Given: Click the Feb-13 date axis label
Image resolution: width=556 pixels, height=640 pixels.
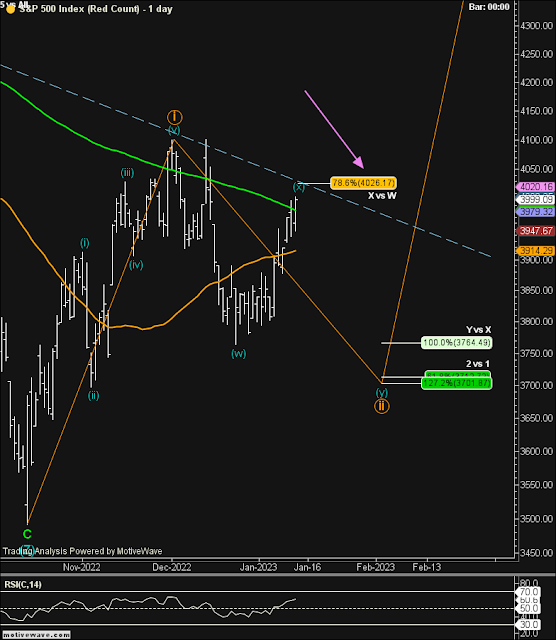Looking at the screenshot, I should click(x=427, y=567).
